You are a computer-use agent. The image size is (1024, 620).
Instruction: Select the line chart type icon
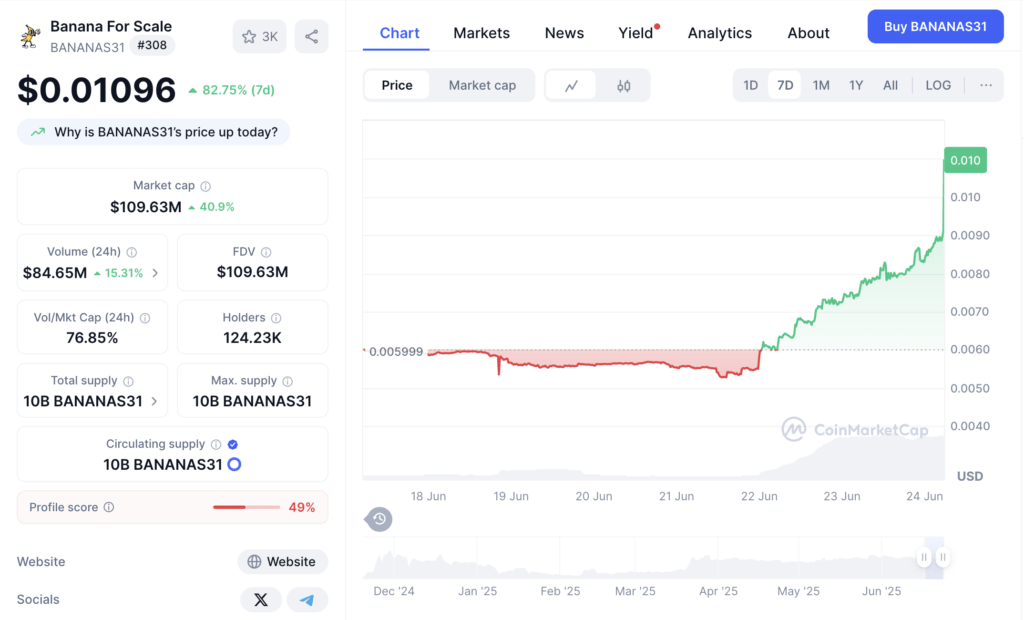coord(571,86)
